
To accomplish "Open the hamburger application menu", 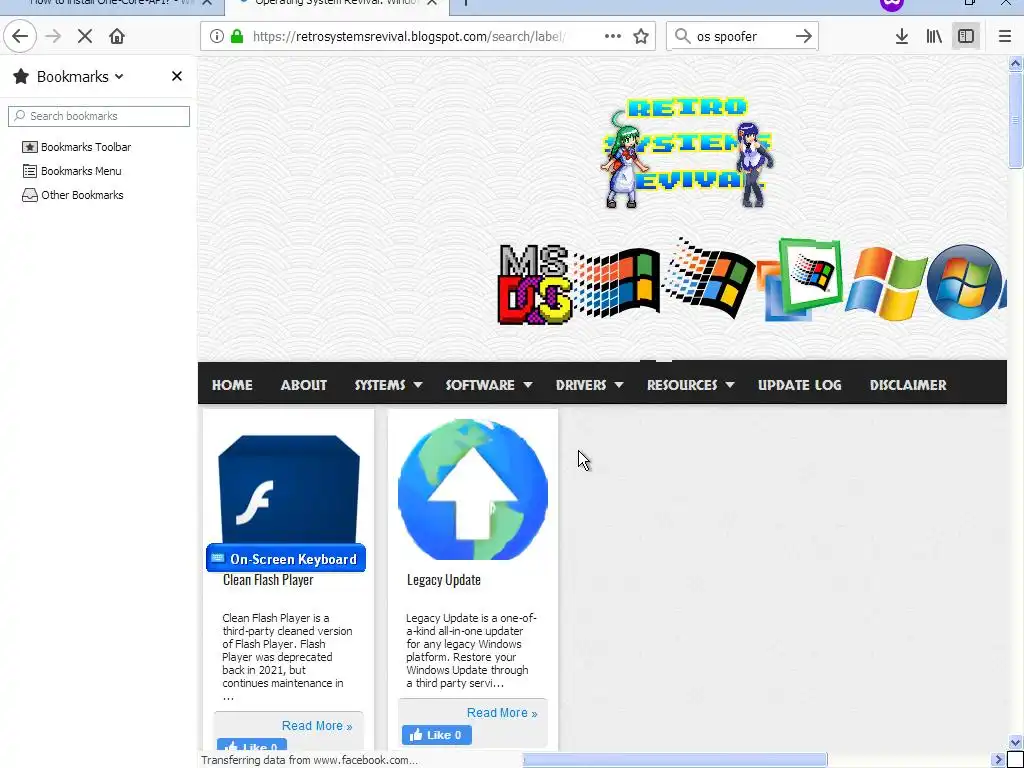I will click(1005, 36).
